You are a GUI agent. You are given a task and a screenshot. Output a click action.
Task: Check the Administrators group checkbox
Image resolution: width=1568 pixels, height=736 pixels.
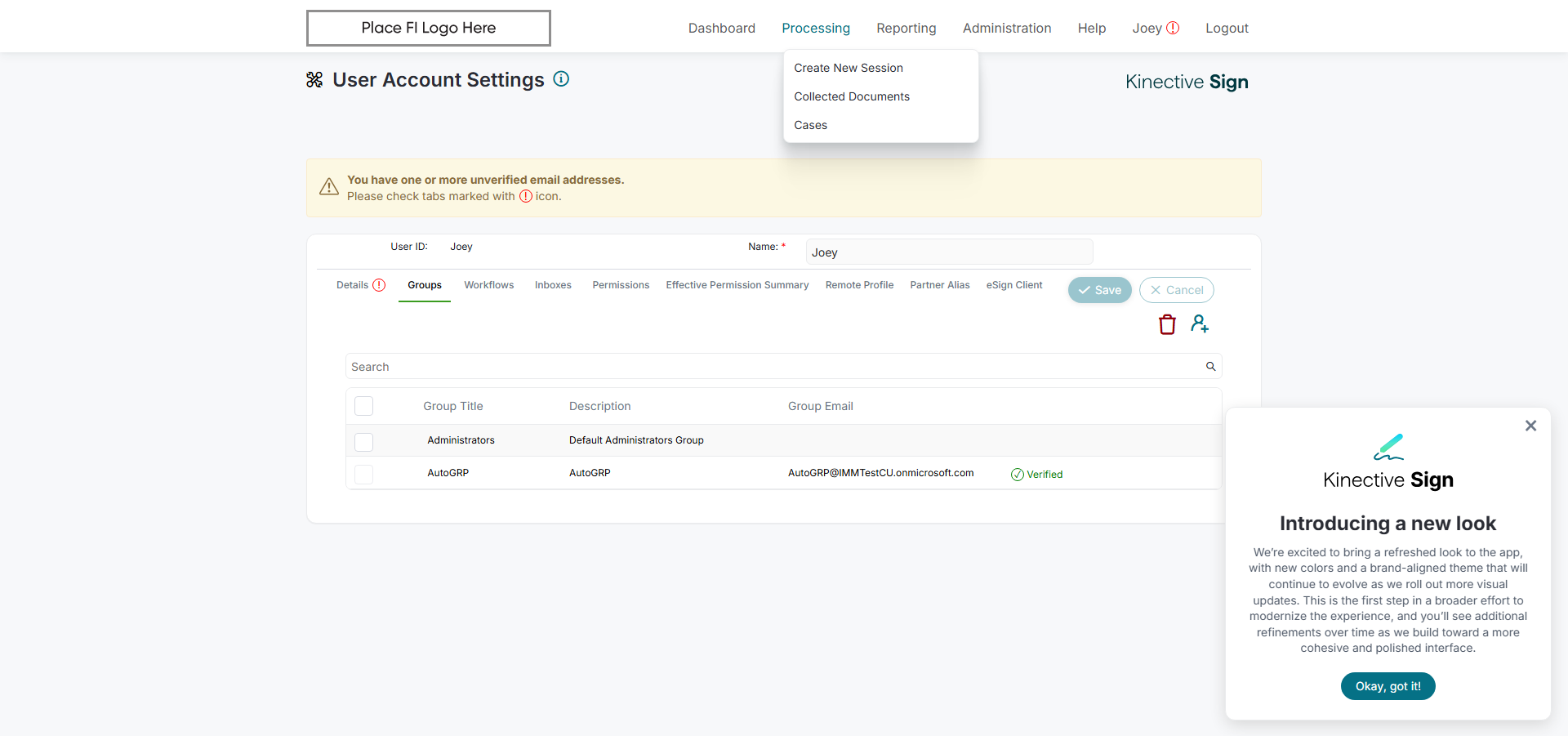pos(364,441)
